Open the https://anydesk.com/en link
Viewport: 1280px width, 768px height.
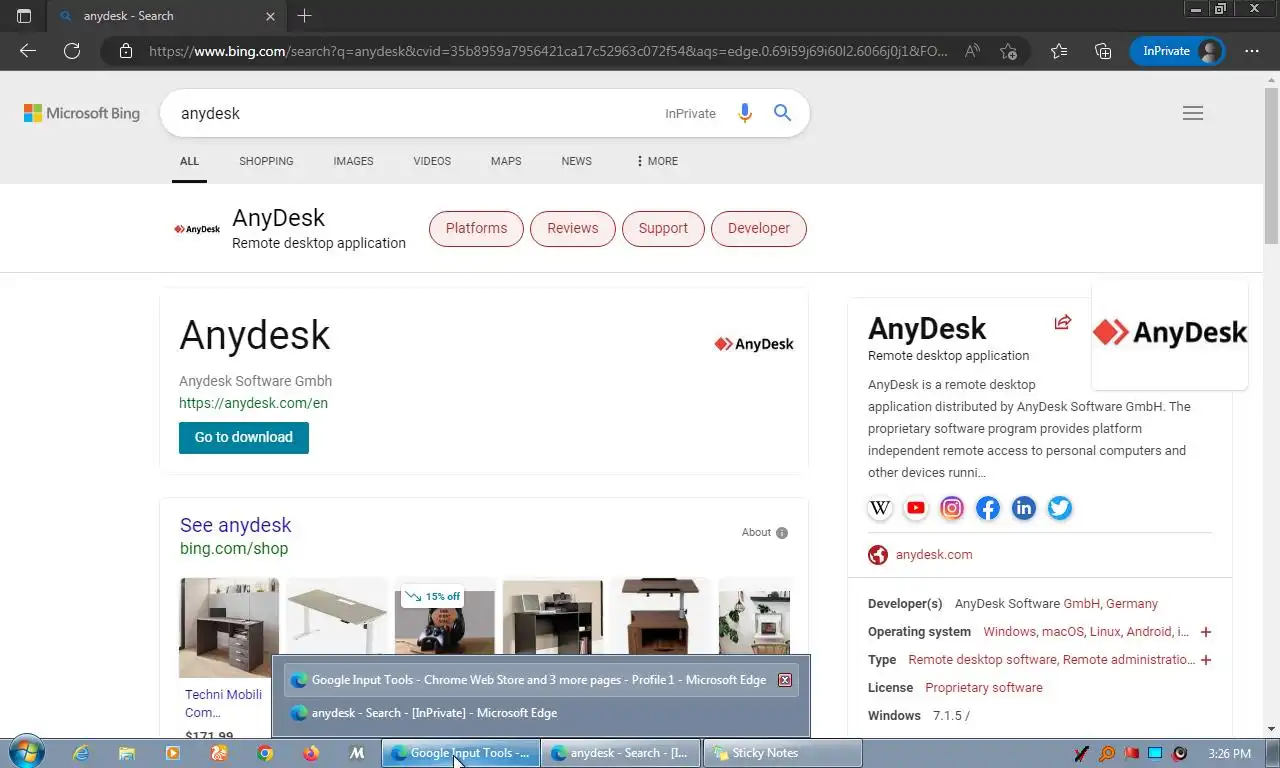pyautogui.click(x=253, y=403)
